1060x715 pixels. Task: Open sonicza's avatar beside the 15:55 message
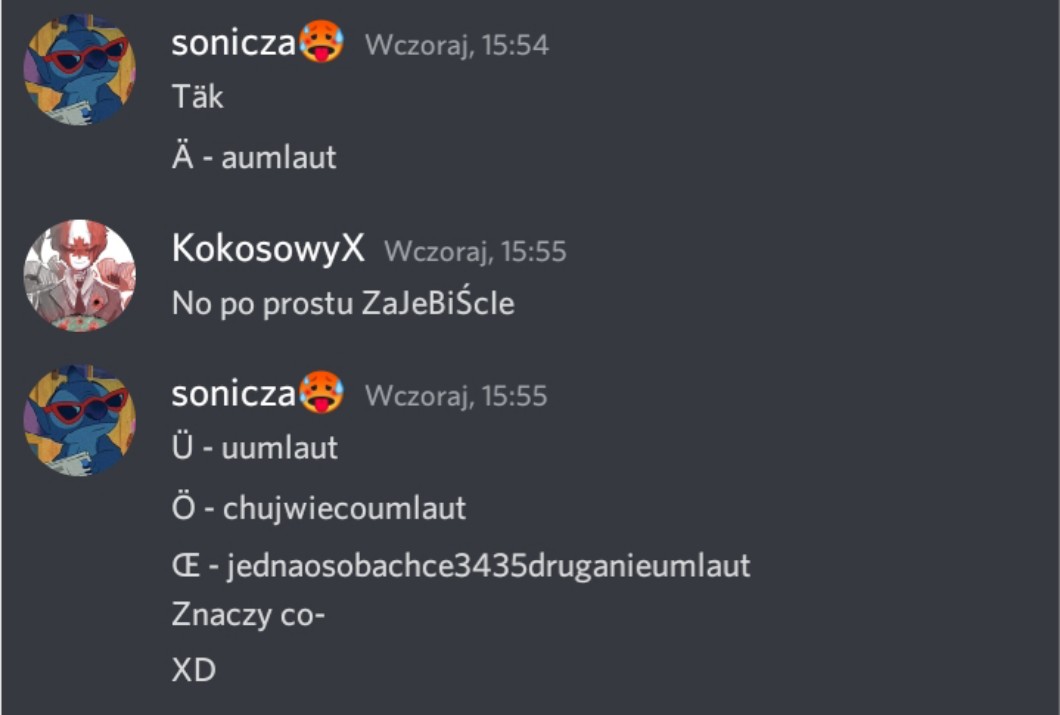pyautogui.click(x=80, y=420)
